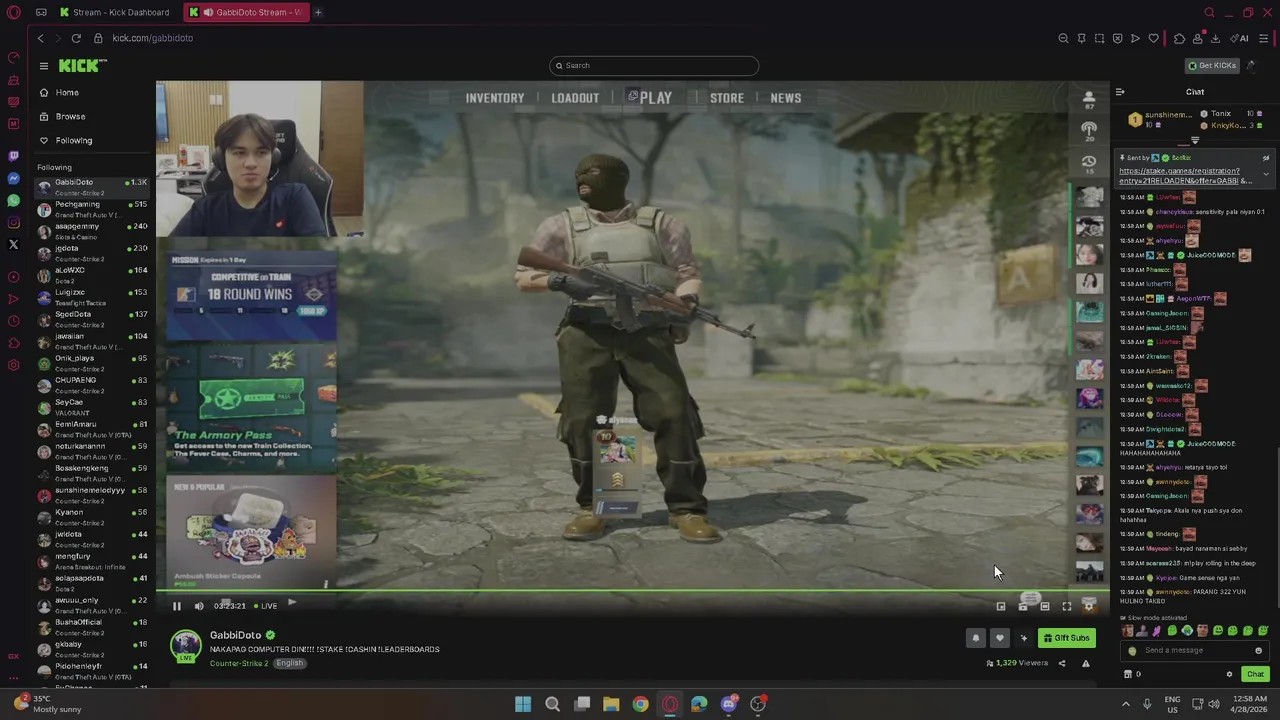Expand gift leaderboard arrow below sunshinem

pyautogui.click(x=1195, y=141)
